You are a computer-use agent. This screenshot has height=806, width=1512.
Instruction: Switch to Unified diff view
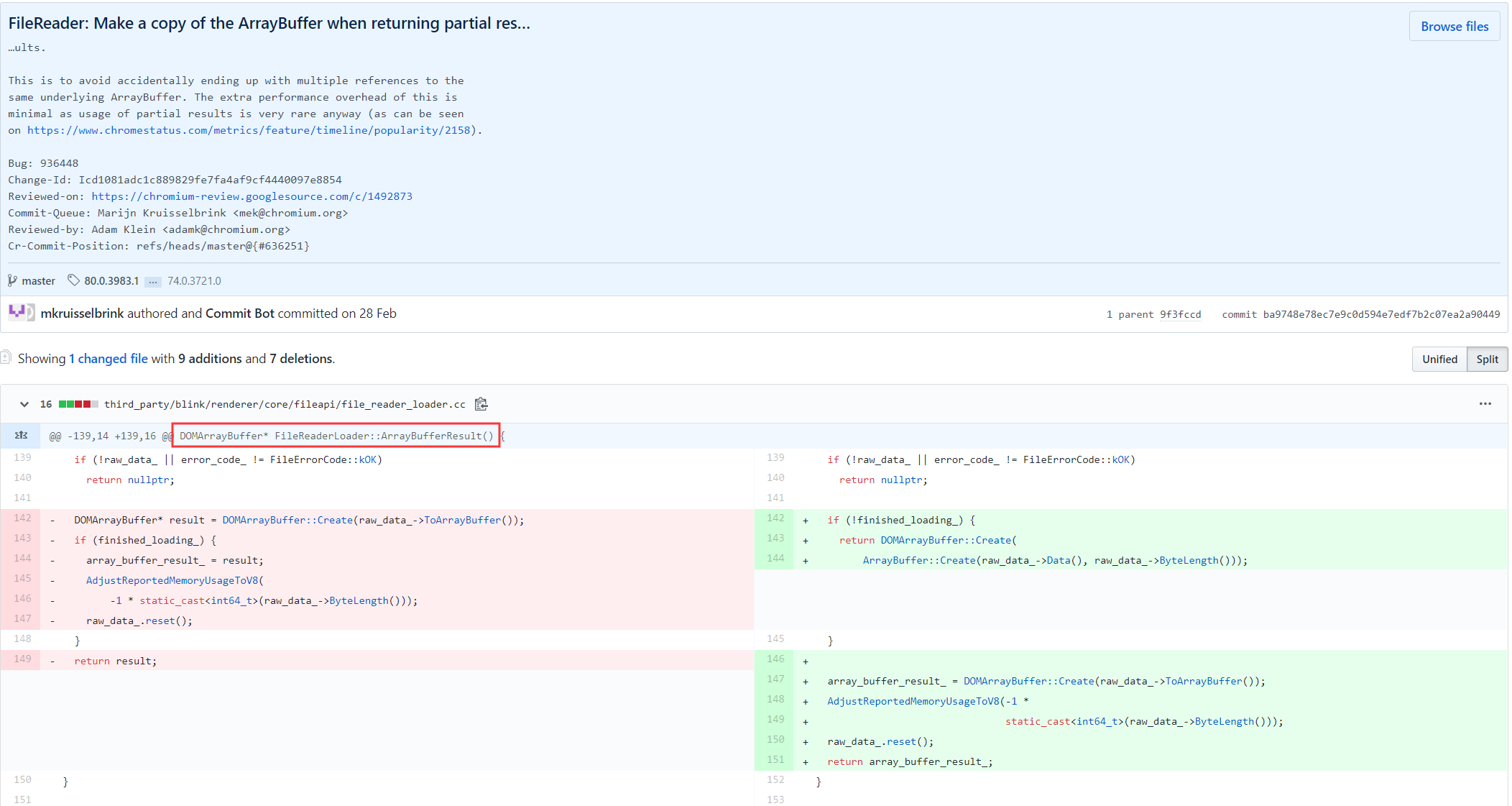coord(1439,359)
